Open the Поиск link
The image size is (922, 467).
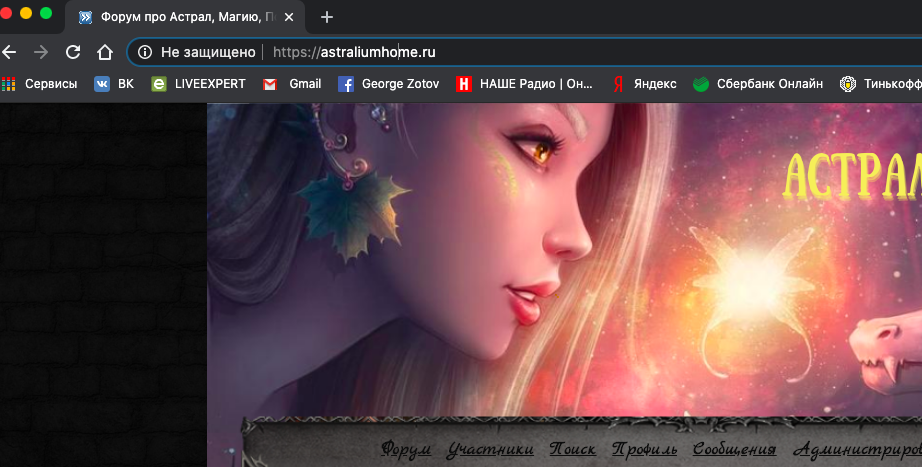tap(573, 450)
